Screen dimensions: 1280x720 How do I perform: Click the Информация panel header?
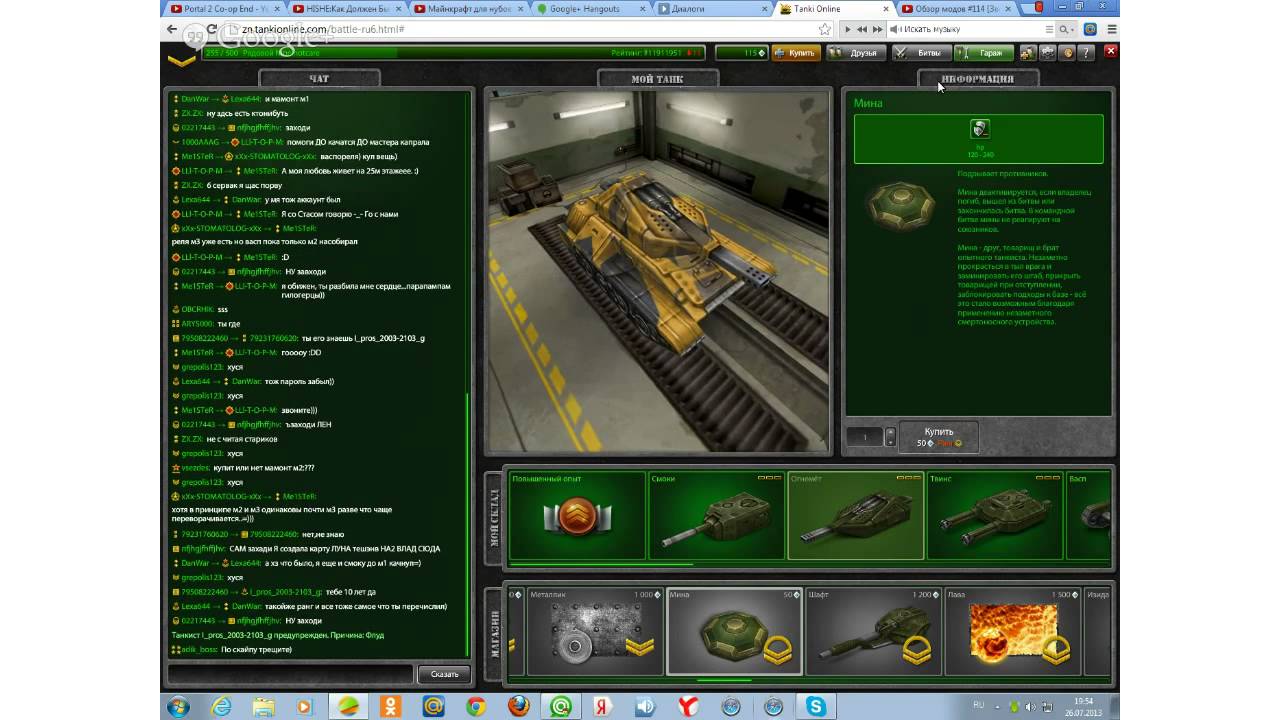977,79
